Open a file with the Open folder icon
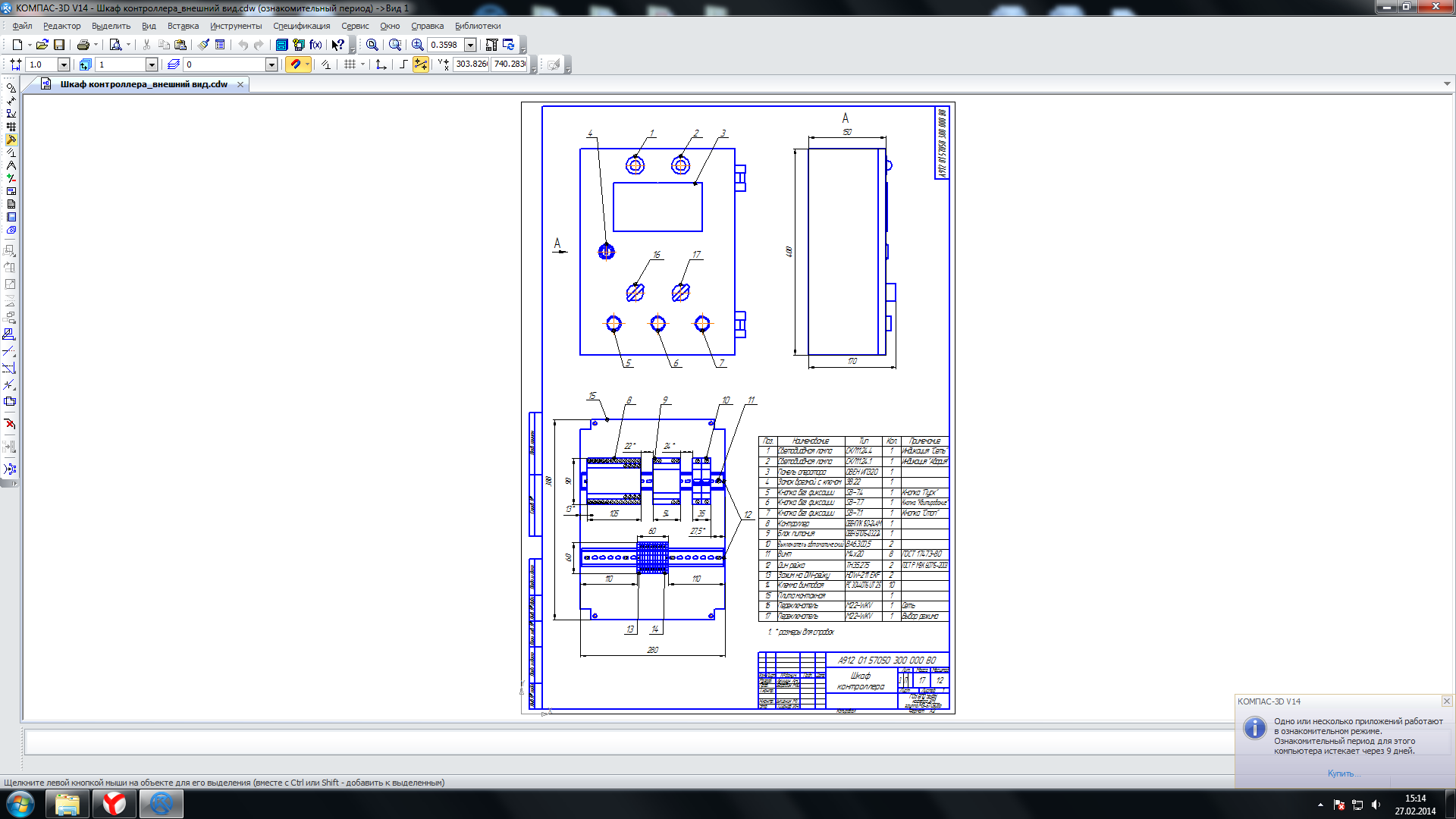Image resolution: width=1456 pixels, height=819 pixels. (42, 45)
